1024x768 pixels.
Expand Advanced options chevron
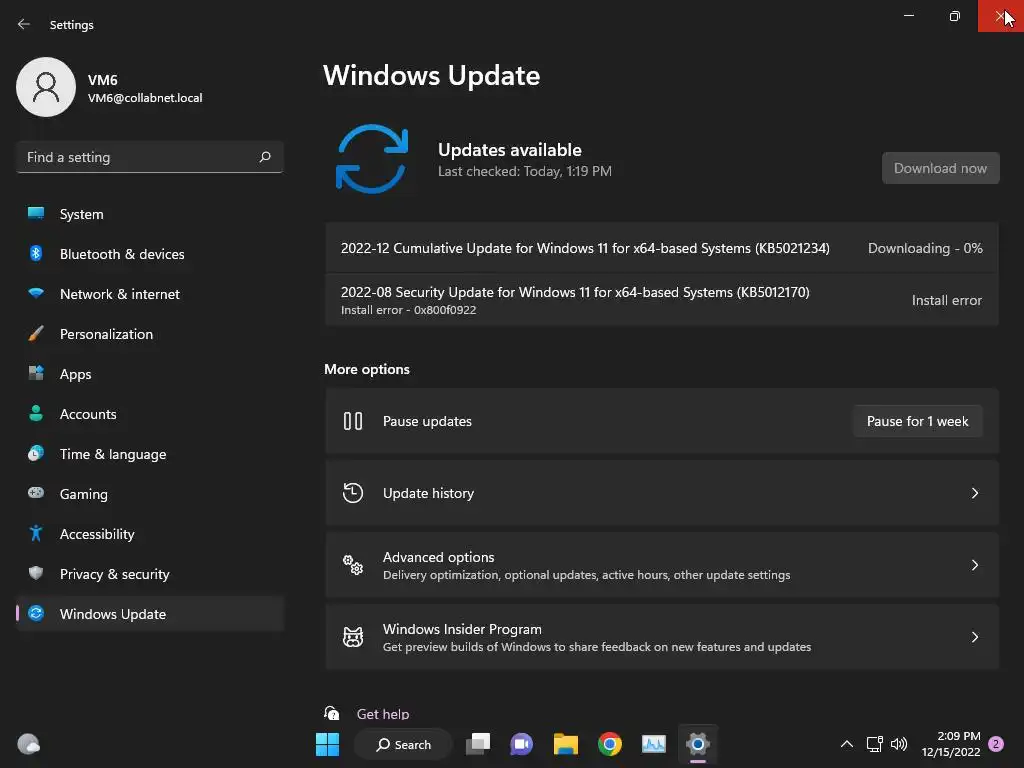974,565
